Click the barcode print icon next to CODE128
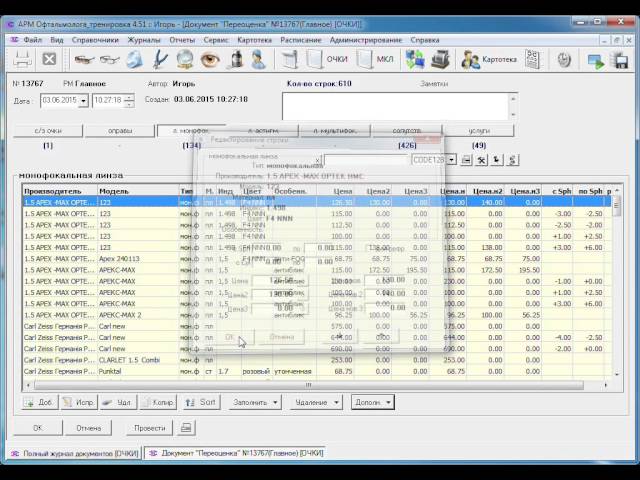 [466, 160]
